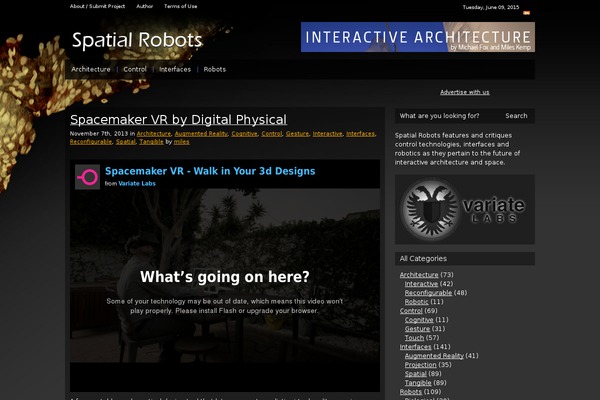This screenshot has height=400, width=600.
Task: Click the Interfaces tag under post title
Action: (360, 134)
